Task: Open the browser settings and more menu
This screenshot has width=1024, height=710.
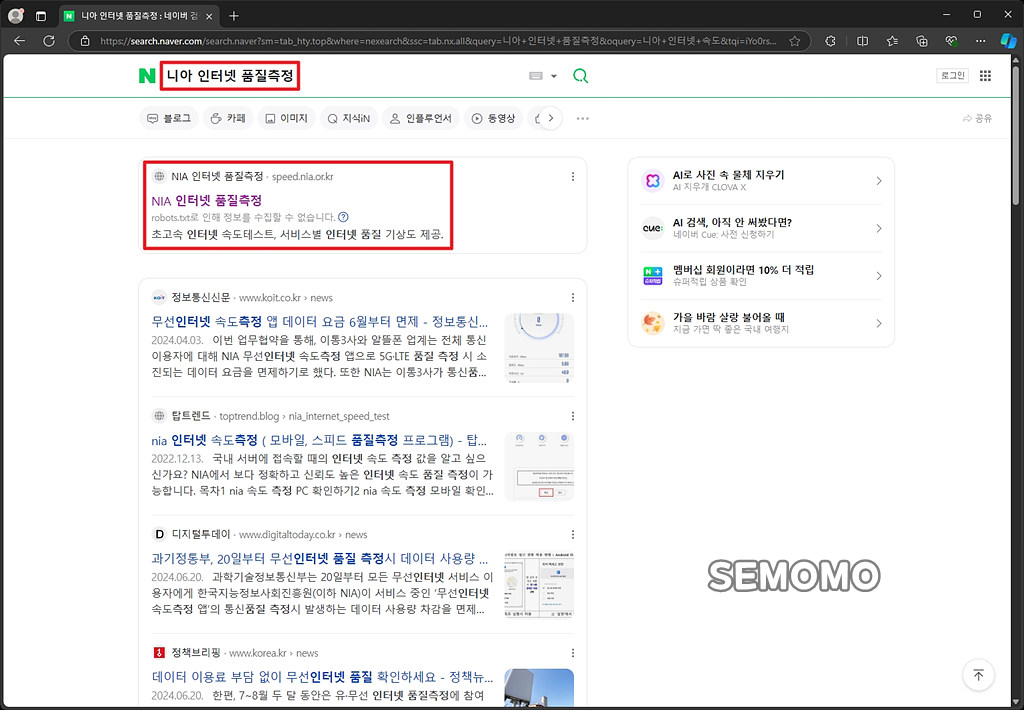Action: 980,41
